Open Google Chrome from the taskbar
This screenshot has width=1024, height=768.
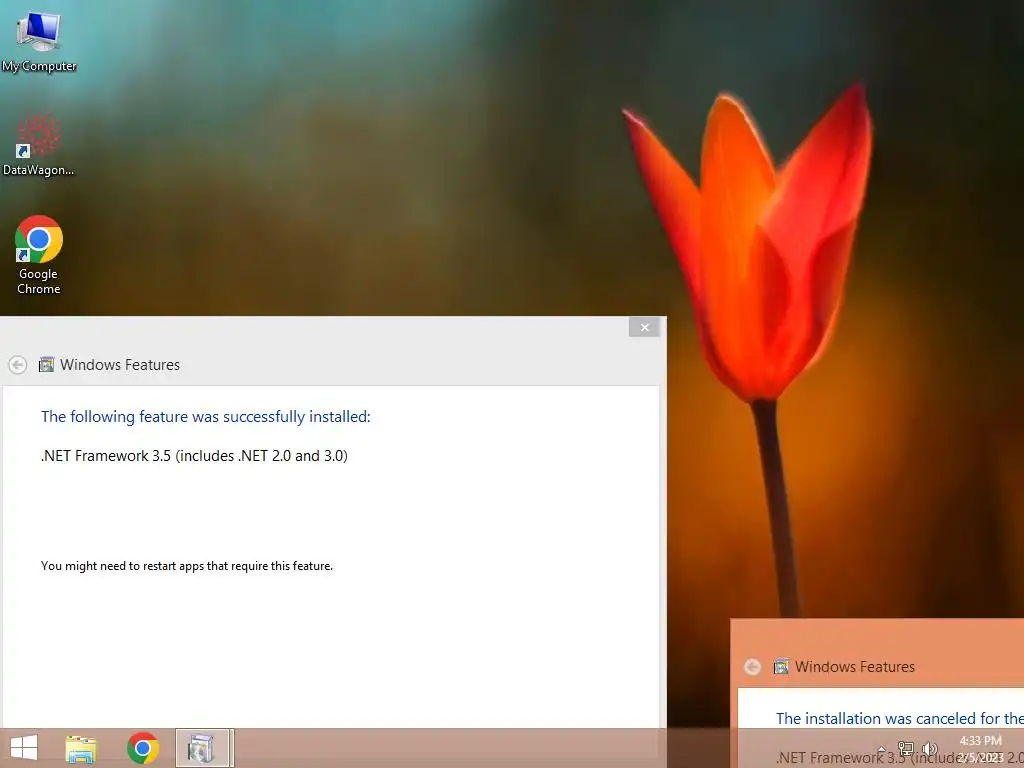[143, 748]
